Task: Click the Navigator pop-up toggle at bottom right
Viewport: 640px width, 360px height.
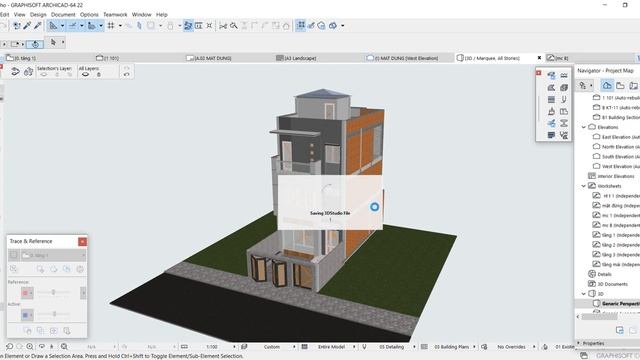Action: [x=584, y=356]
